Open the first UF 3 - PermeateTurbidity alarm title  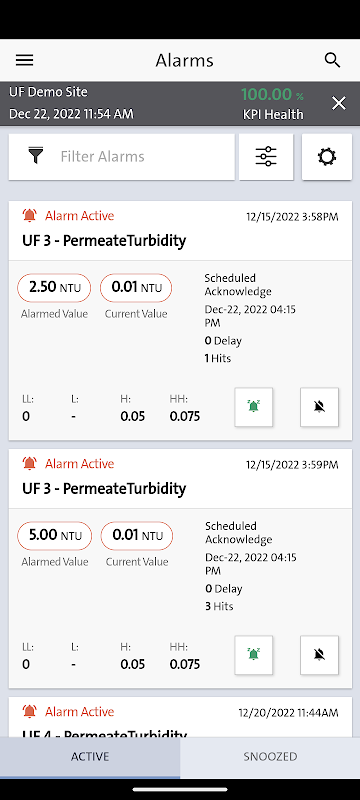click(104, 241)
